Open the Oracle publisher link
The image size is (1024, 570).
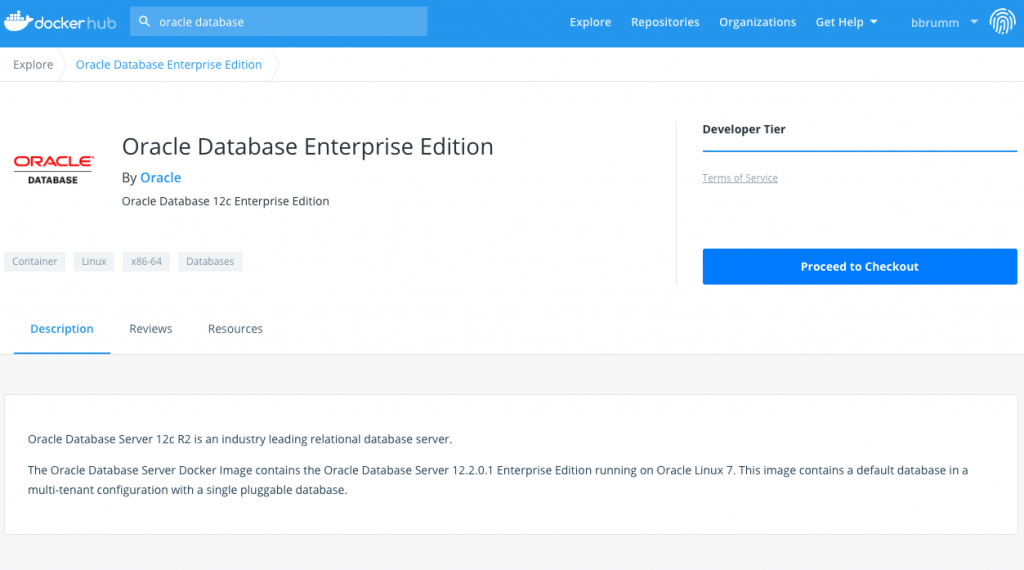pos(160,178)
